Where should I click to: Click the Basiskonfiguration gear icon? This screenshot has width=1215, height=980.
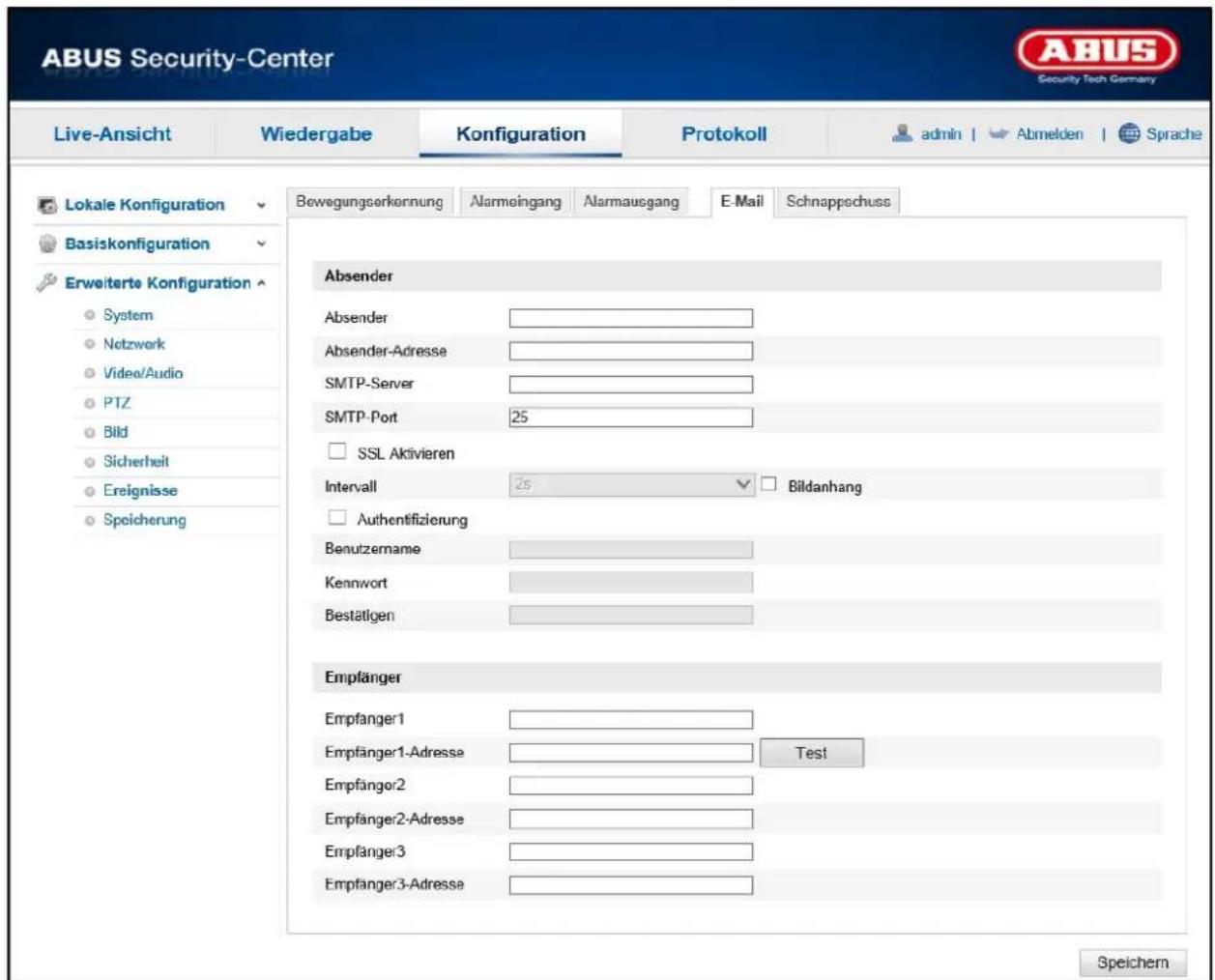click(45, 244)
